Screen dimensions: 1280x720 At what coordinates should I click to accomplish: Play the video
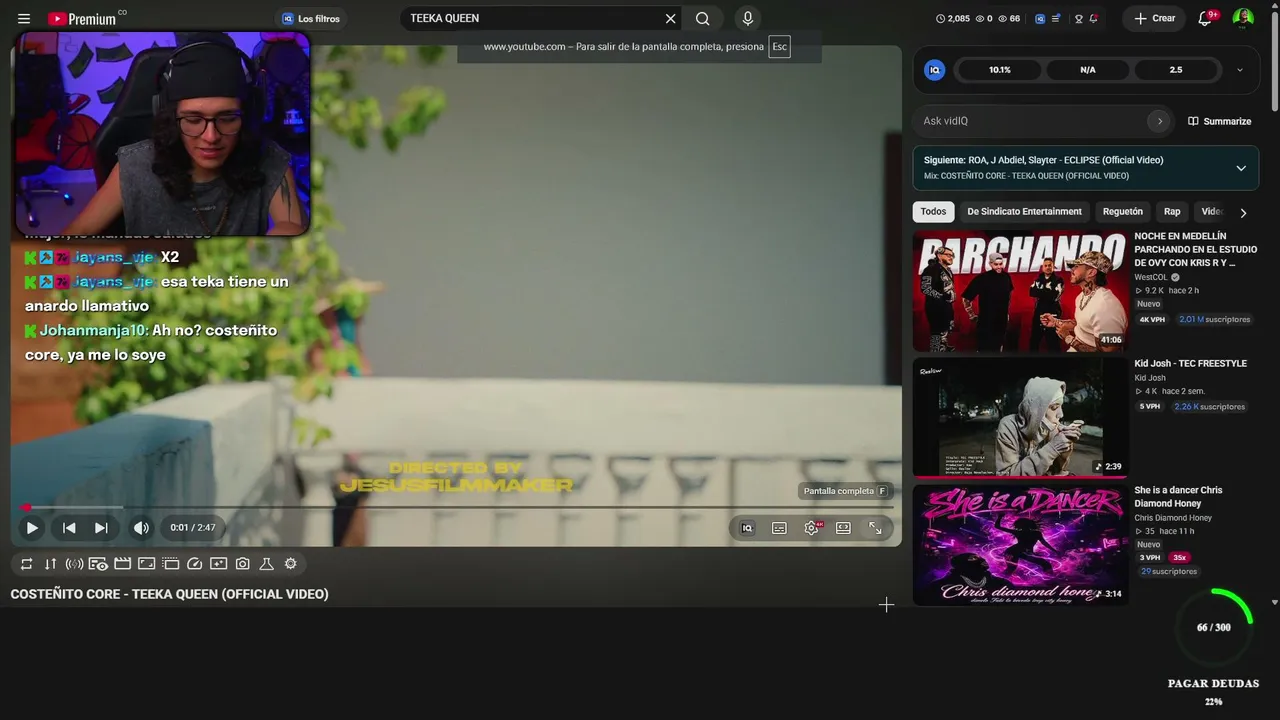(x=32, y=528)
